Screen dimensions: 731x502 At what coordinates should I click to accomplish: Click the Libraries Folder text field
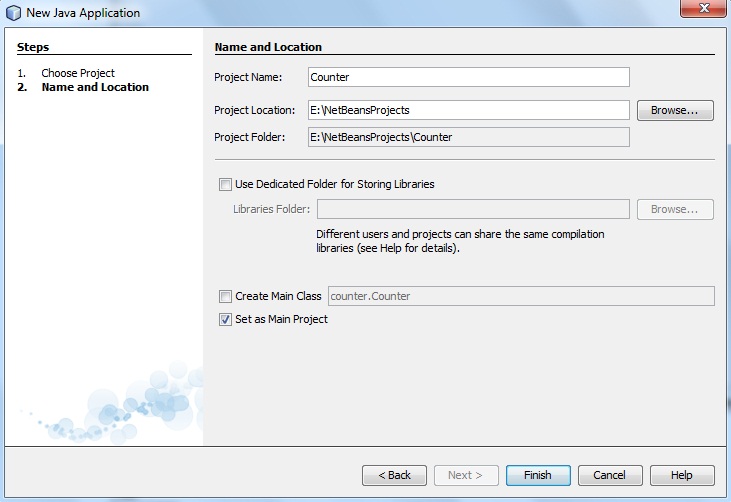coord(473,209)
